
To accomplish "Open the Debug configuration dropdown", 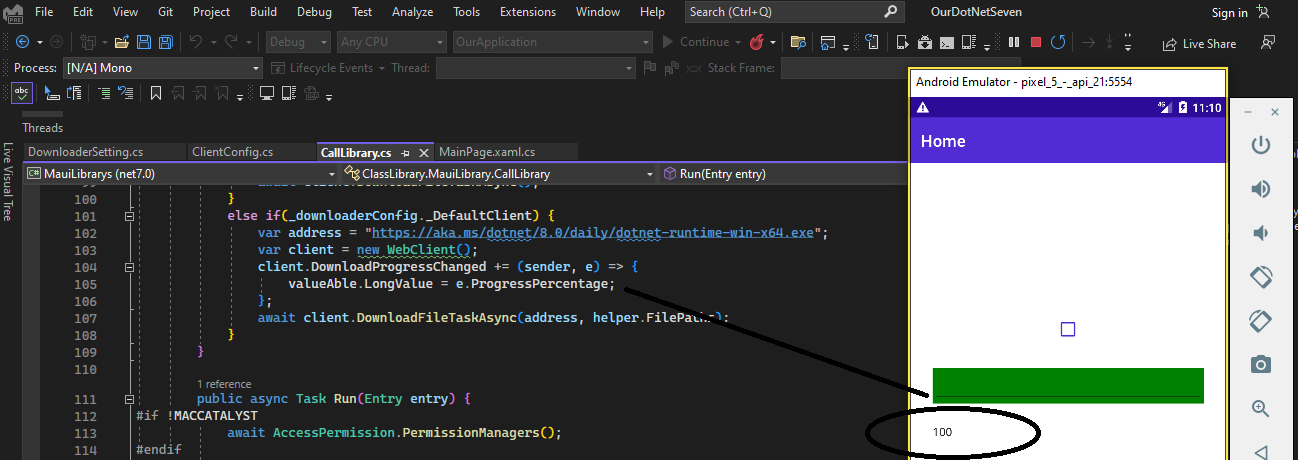I will click(x=298, y=43).
